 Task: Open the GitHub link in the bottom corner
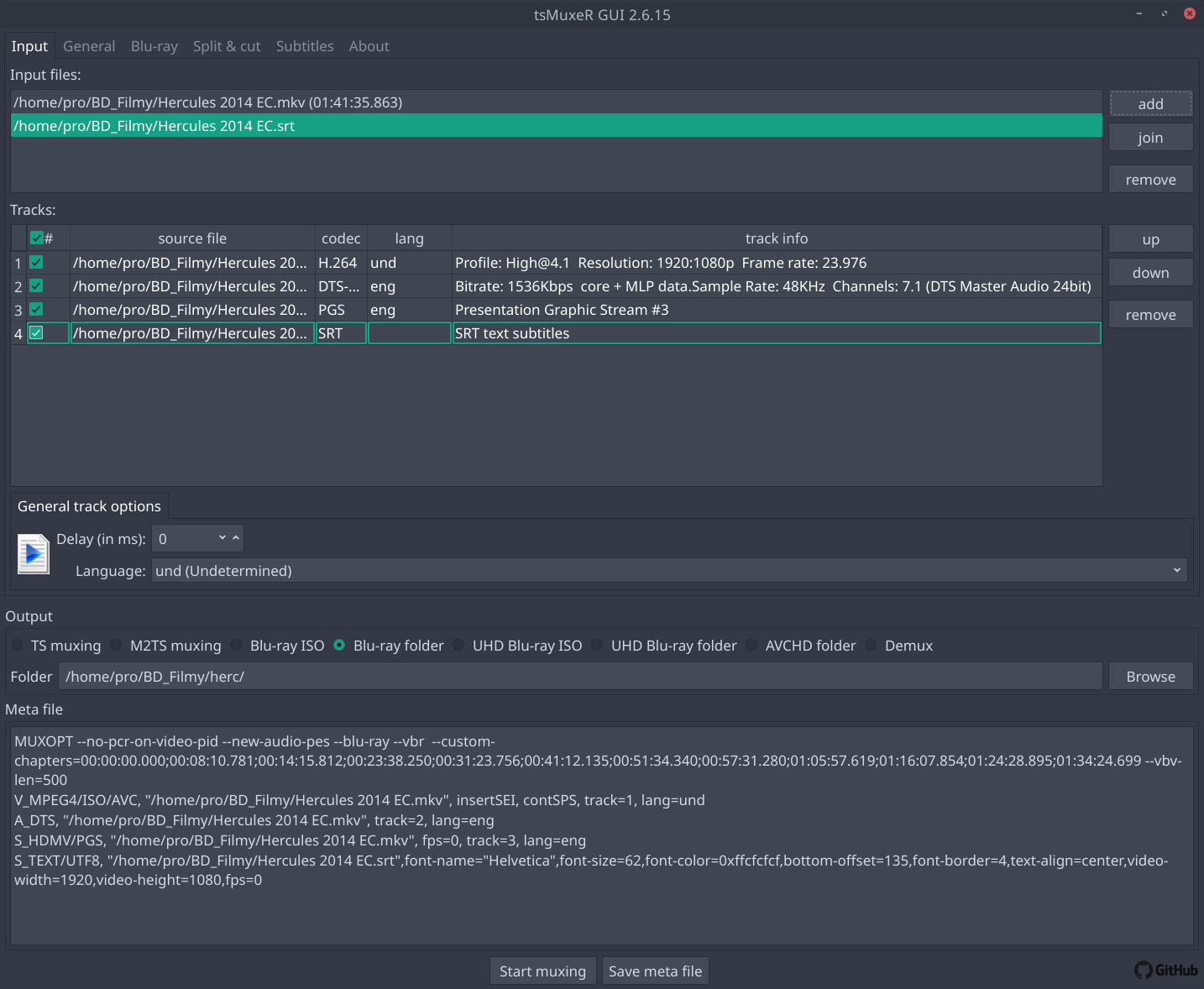point(1166,970)
